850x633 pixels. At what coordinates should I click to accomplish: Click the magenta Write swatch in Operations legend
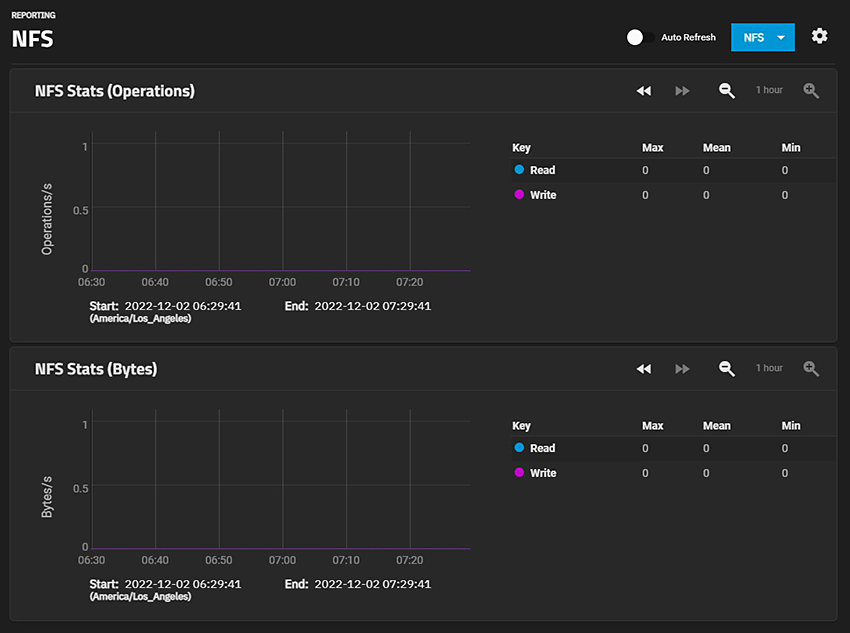pyautogui.click(x=519, y=195)
